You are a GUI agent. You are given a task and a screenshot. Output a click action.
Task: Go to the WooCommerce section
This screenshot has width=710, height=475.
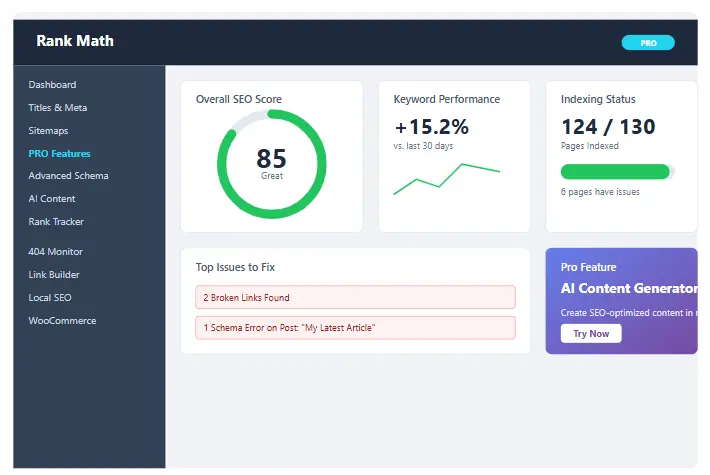(x=62, y=321)
